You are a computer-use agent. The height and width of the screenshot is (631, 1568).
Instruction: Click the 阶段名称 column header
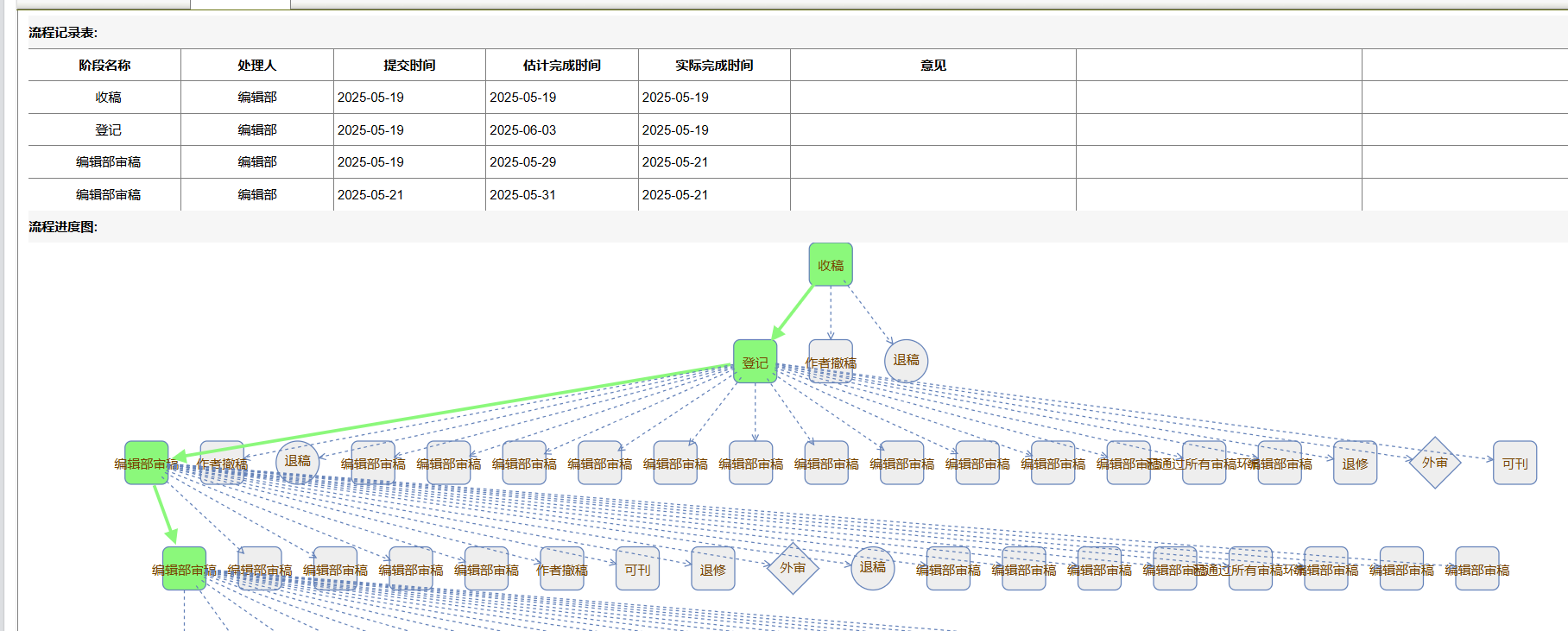coord(104,66)
